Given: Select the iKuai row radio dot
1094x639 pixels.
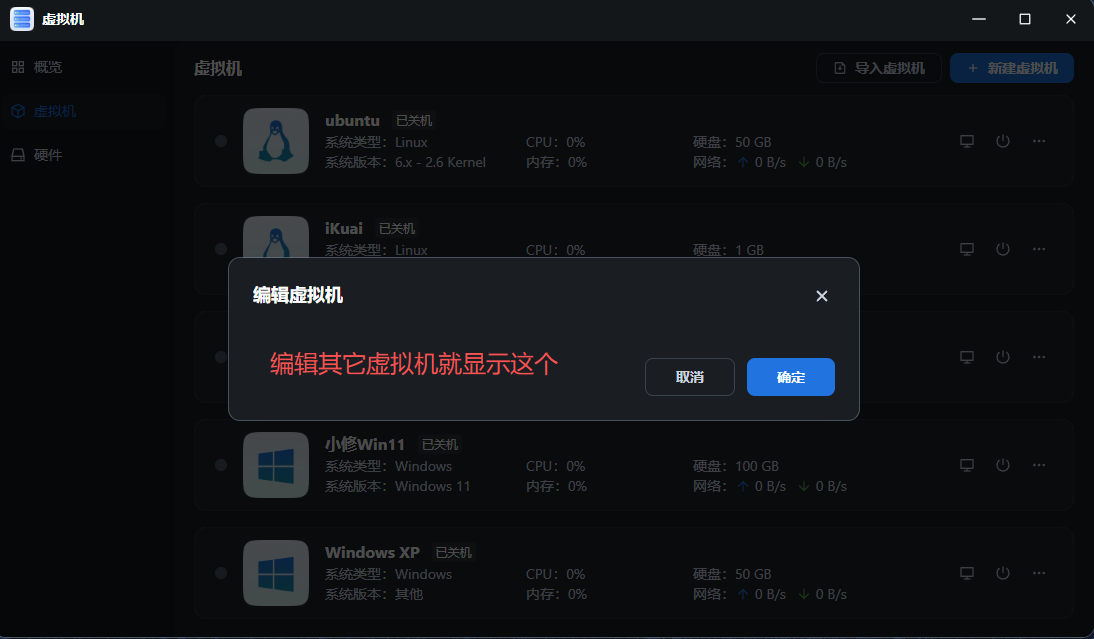Looking at the screenshot, I should tap(221, 249).
